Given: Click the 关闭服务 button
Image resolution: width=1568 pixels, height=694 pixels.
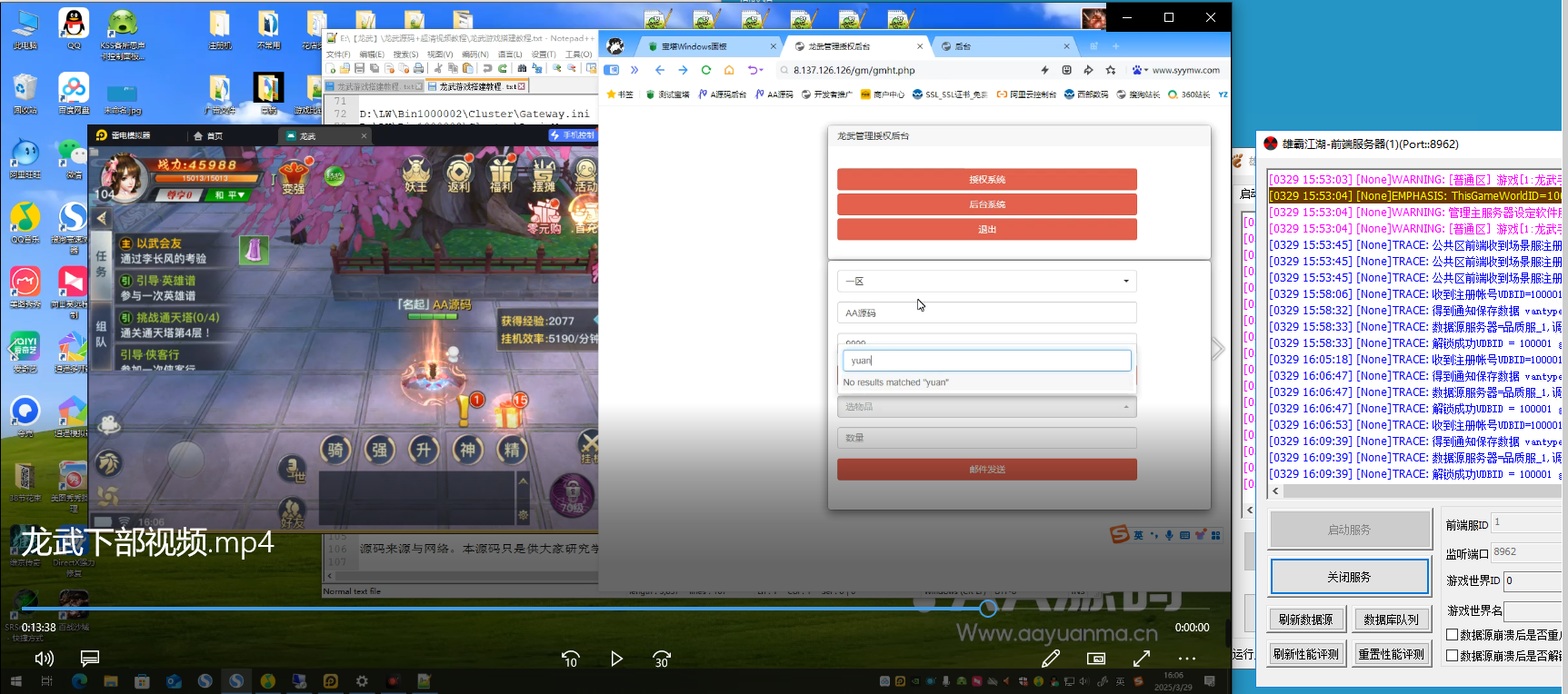Looking at the screenshot, I should coord(1349,577).
